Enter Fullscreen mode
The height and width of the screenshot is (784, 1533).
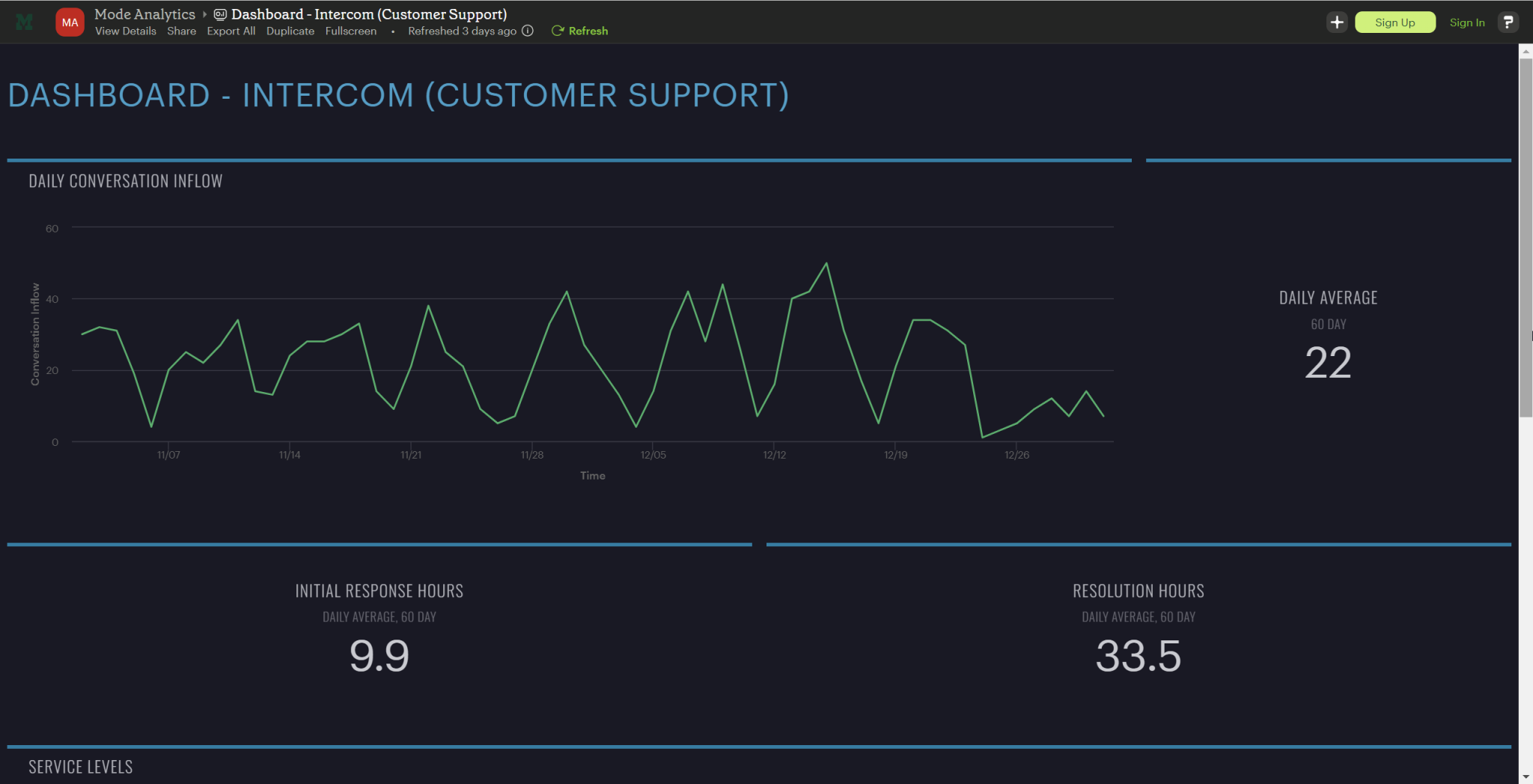pyautogui.click(x=350, y=31)
